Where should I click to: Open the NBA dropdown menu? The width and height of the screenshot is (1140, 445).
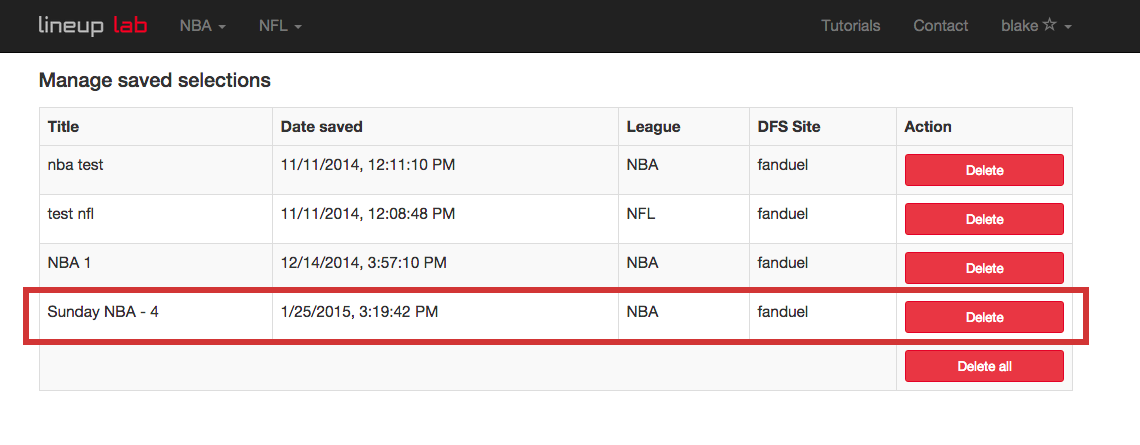tap(203, 26)
